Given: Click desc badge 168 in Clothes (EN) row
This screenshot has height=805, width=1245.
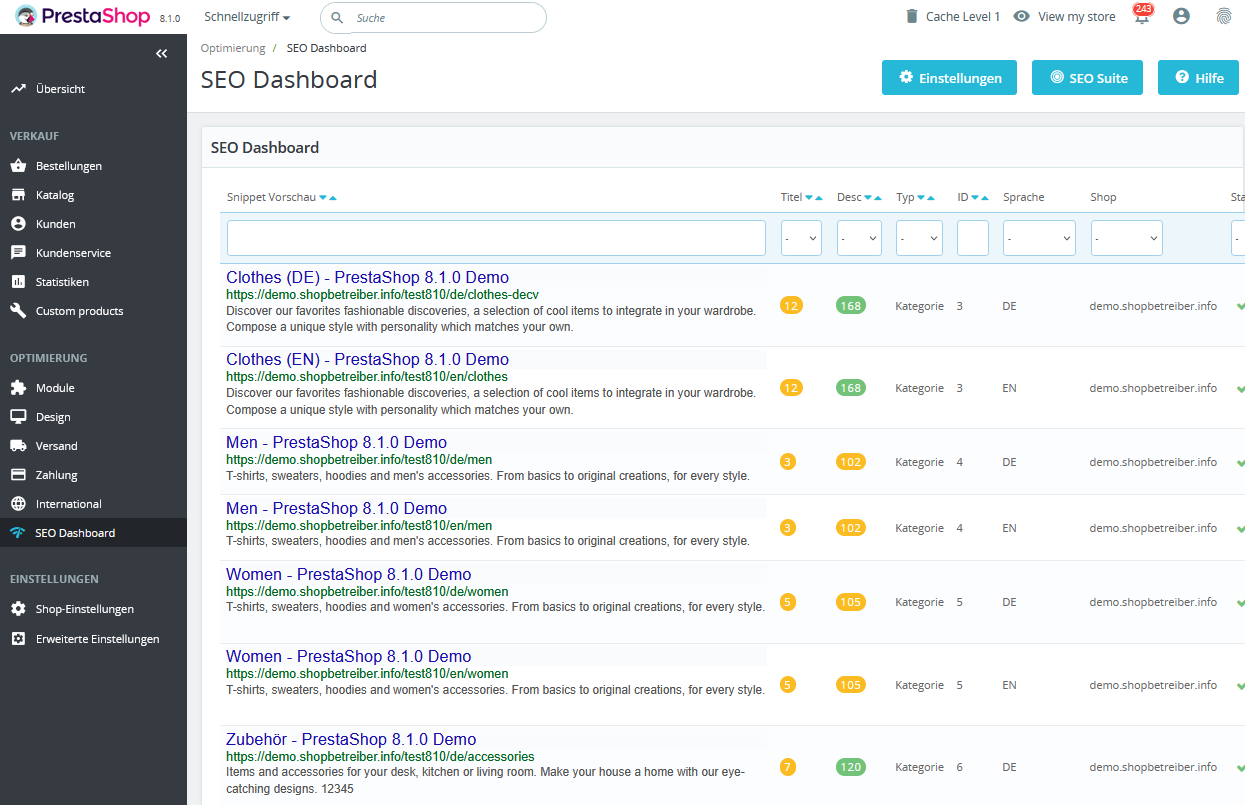Looking at the screenshot, I should [851, 387].
